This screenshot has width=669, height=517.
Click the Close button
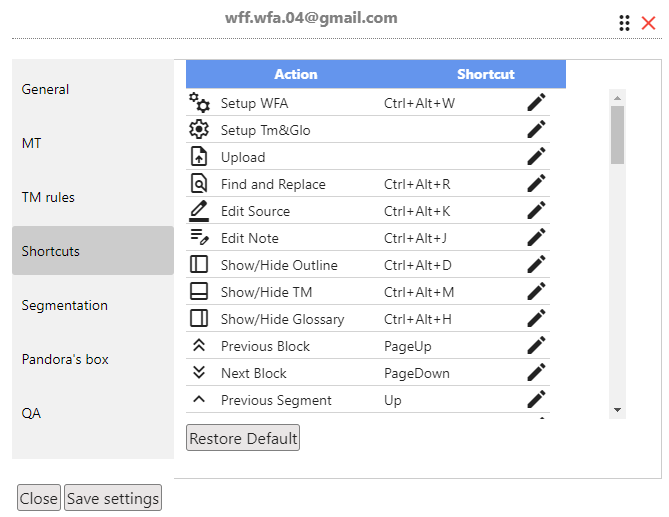(39, 498)
